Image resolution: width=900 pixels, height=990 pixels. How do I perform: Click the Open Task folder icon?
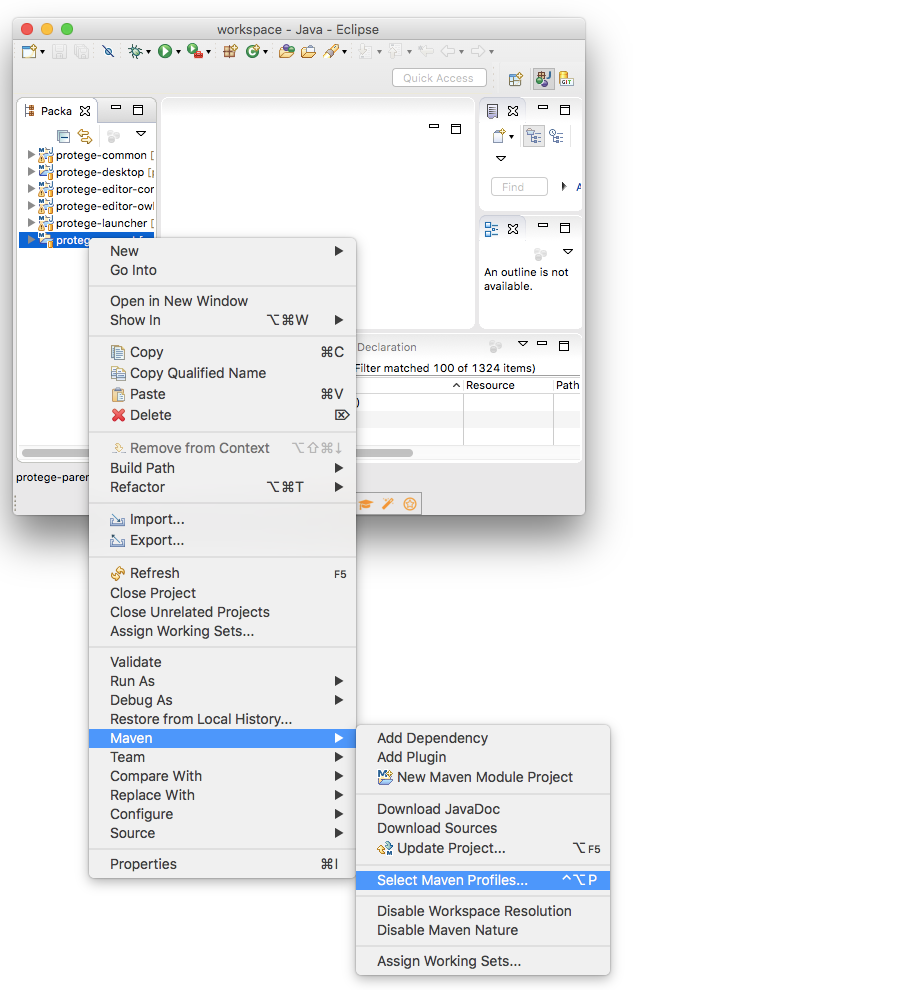tap(308, 51)
